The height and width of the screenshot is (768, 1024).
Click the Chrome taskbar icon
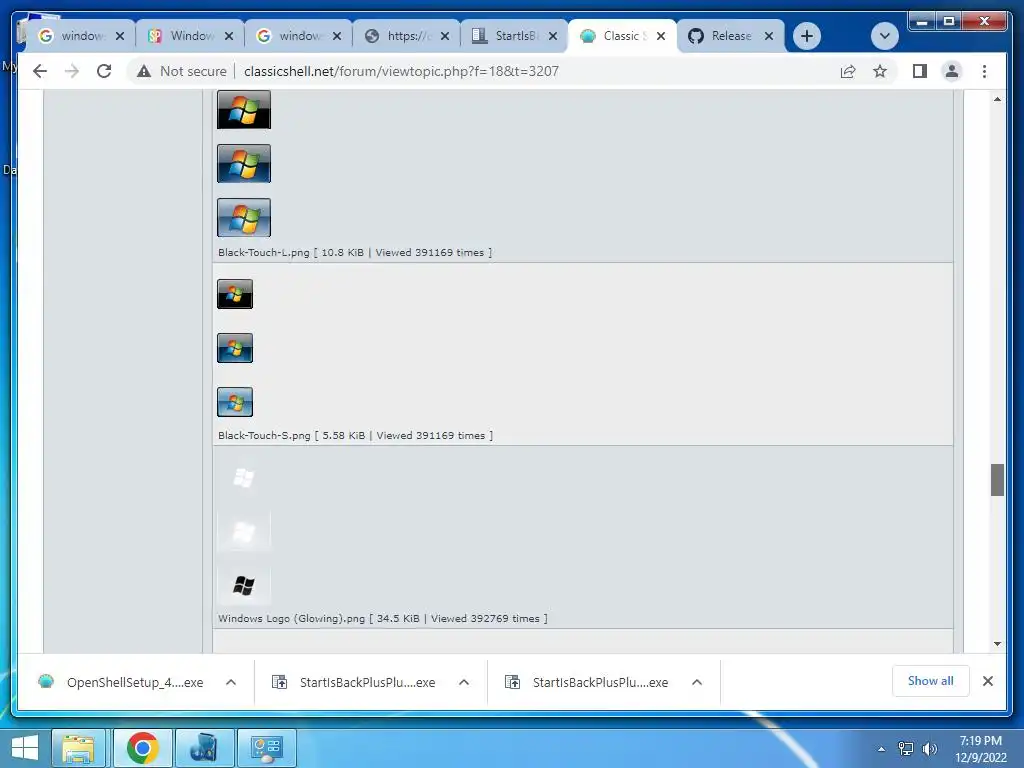click(142, 748)
